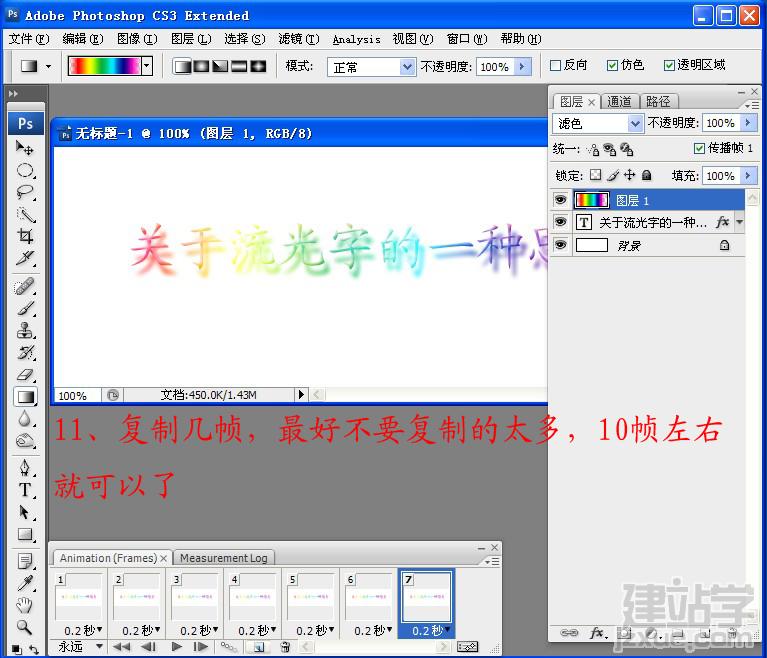767x658 pixels.
Task: Select the Clone Stamp tool
Action: (x=24, y=330)
